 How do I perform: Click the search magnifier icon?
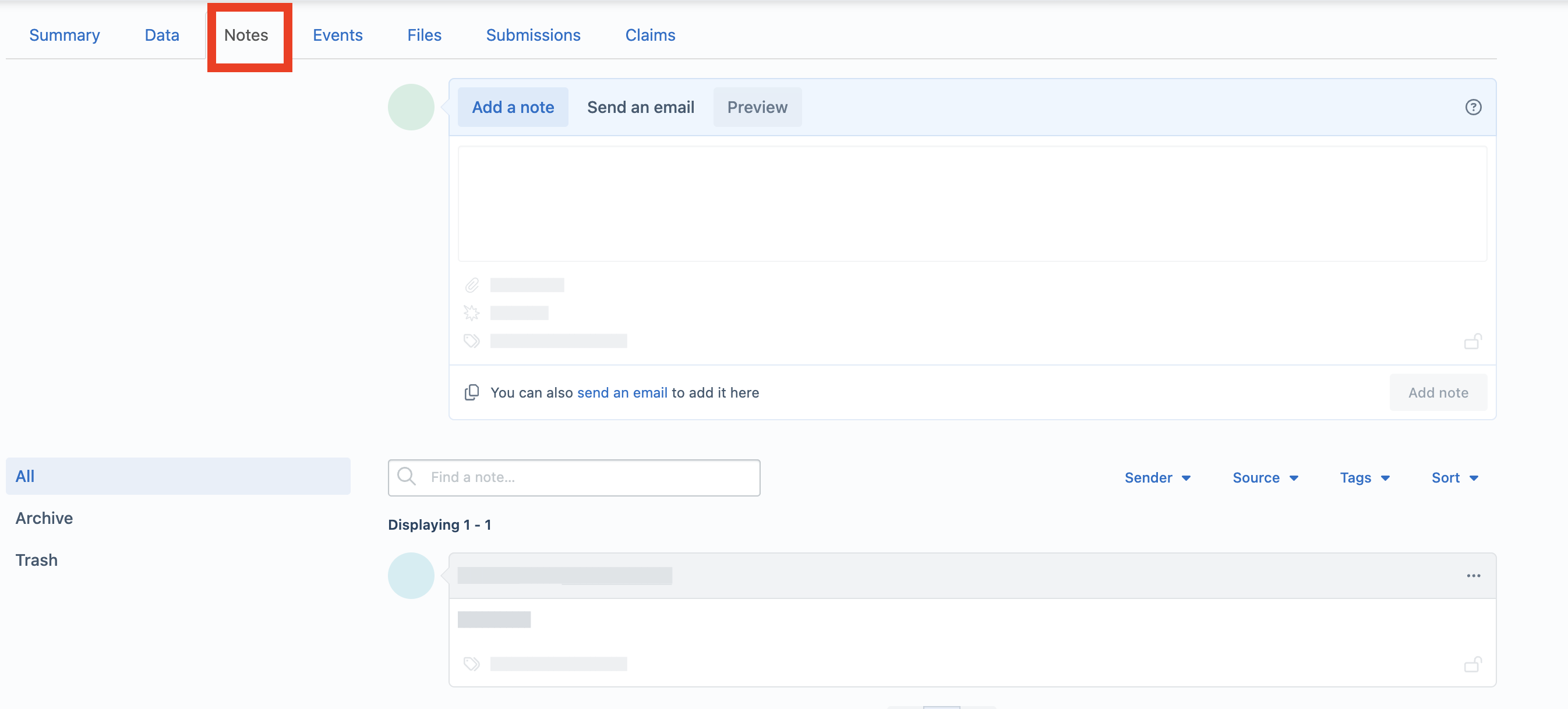pos(407,476)
